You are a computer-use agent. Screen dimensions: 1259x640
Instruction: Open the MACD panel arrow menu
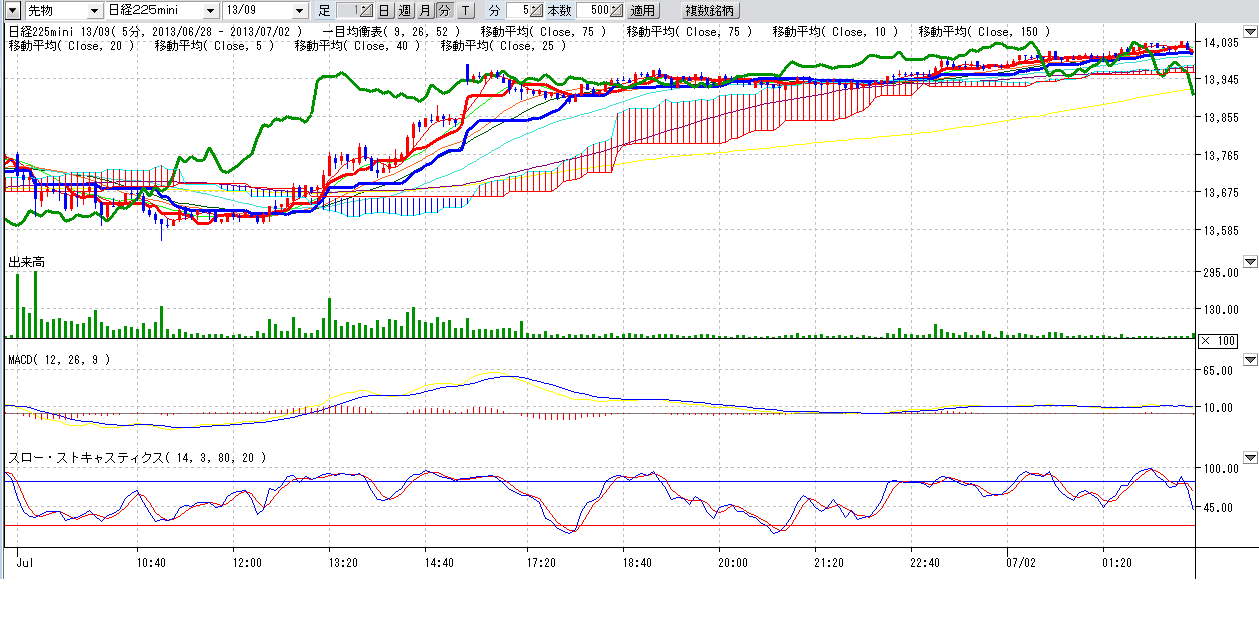(1249, 360)
